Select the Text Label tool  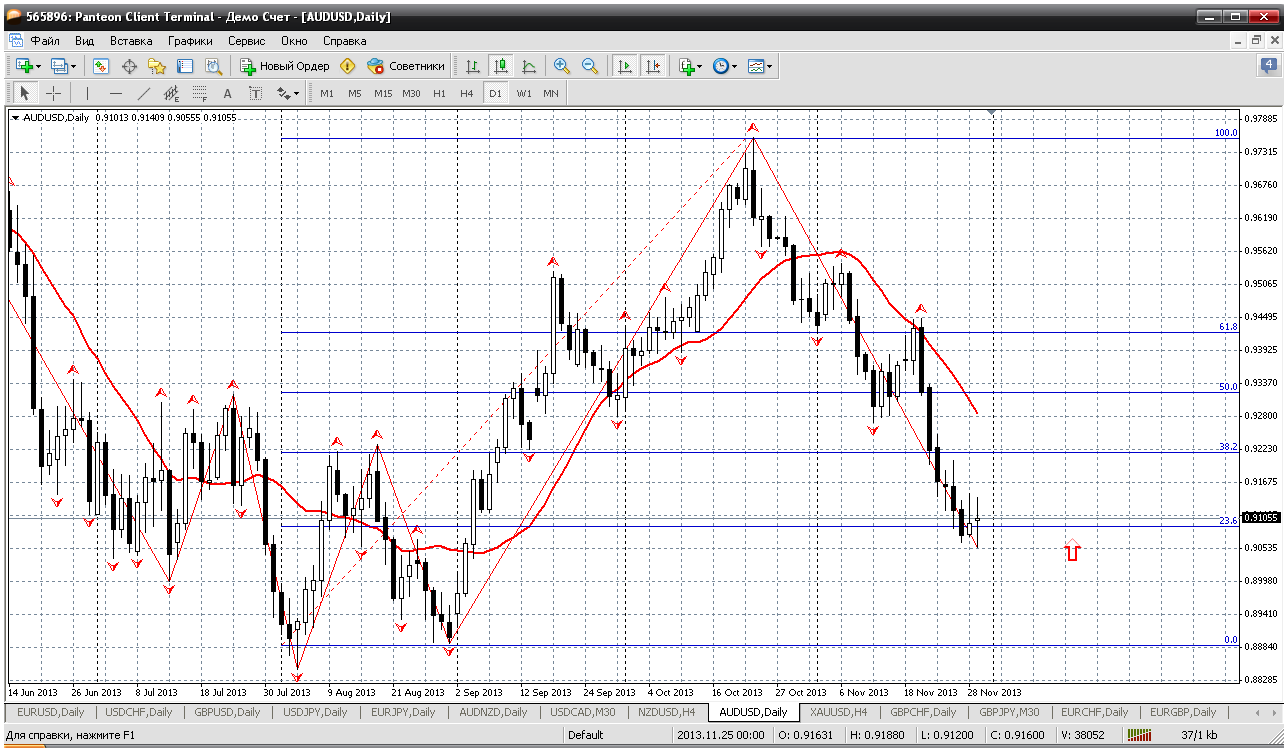(x=255, y=93)
